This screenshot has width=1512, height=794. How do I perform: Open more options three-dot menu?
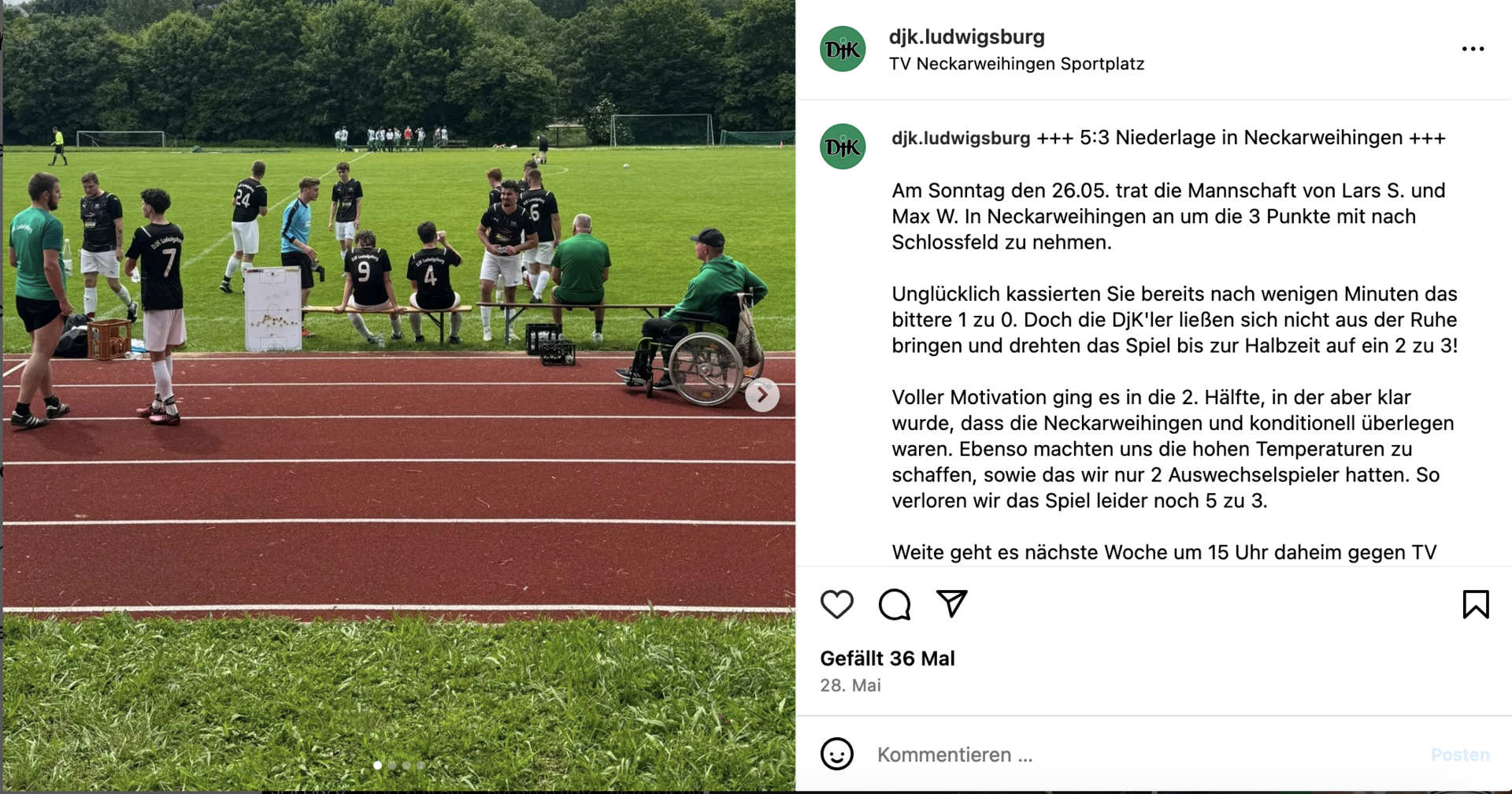[1473, 49]
